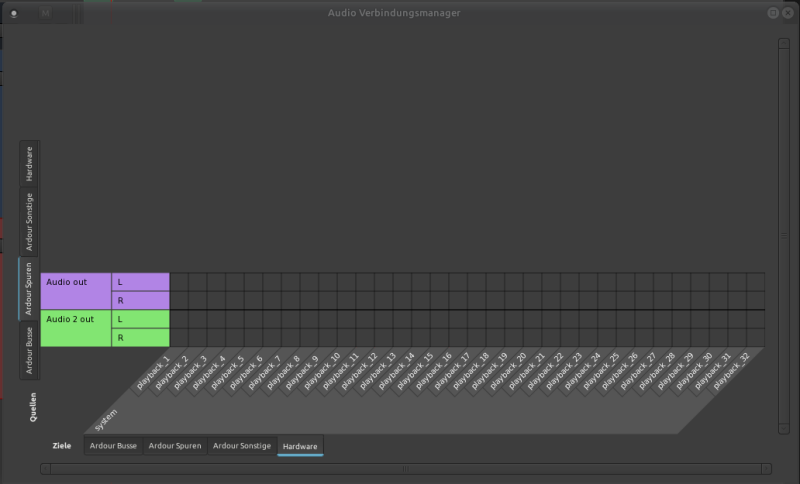Viewport: 800px width, 484px height.
Task: Choose vertical Ardour Busse tab for Quellen
Action: 30,349
